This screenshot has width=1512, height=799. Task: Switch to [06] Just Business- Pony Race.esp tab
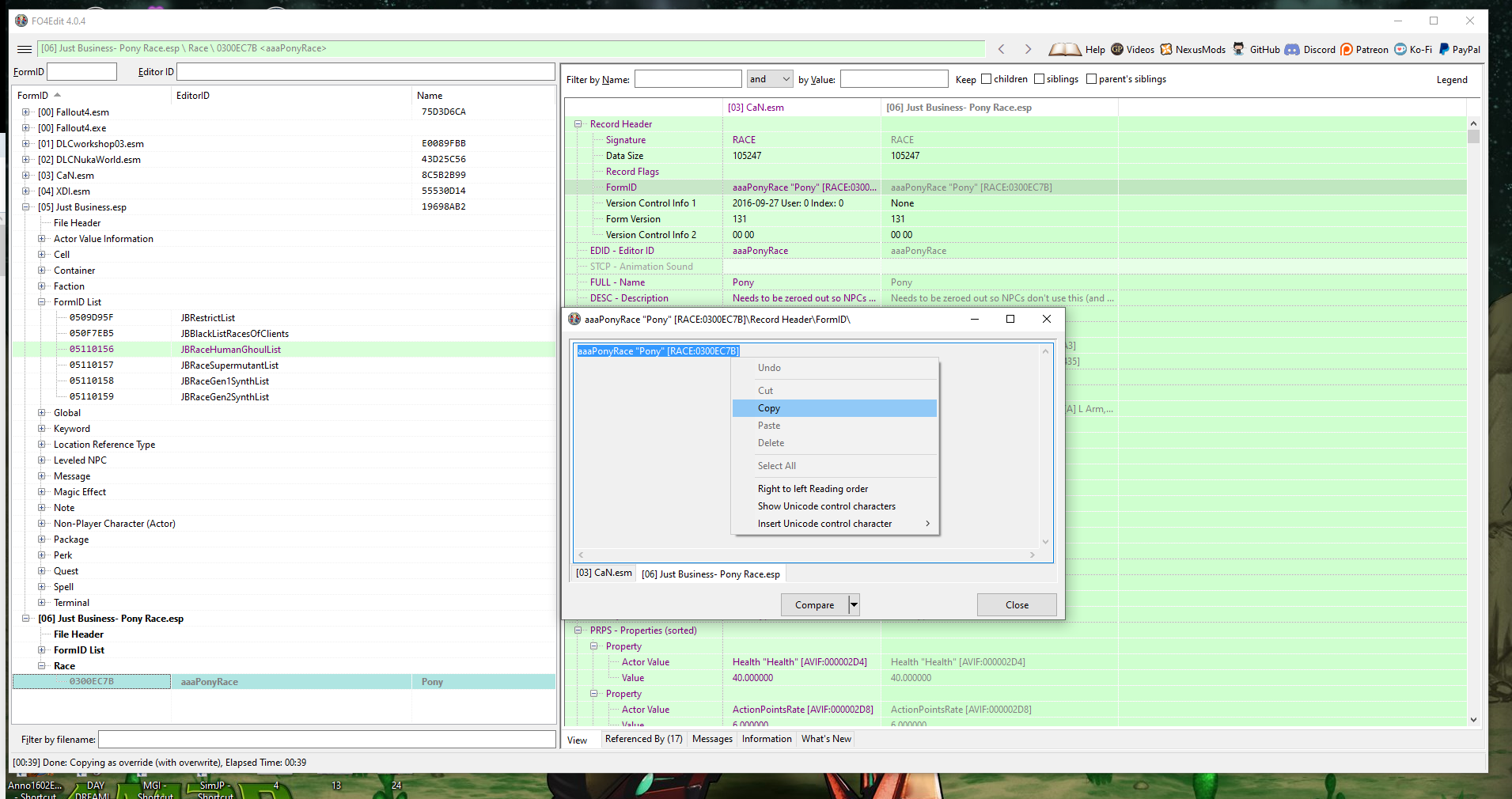(x=711, y=574)
